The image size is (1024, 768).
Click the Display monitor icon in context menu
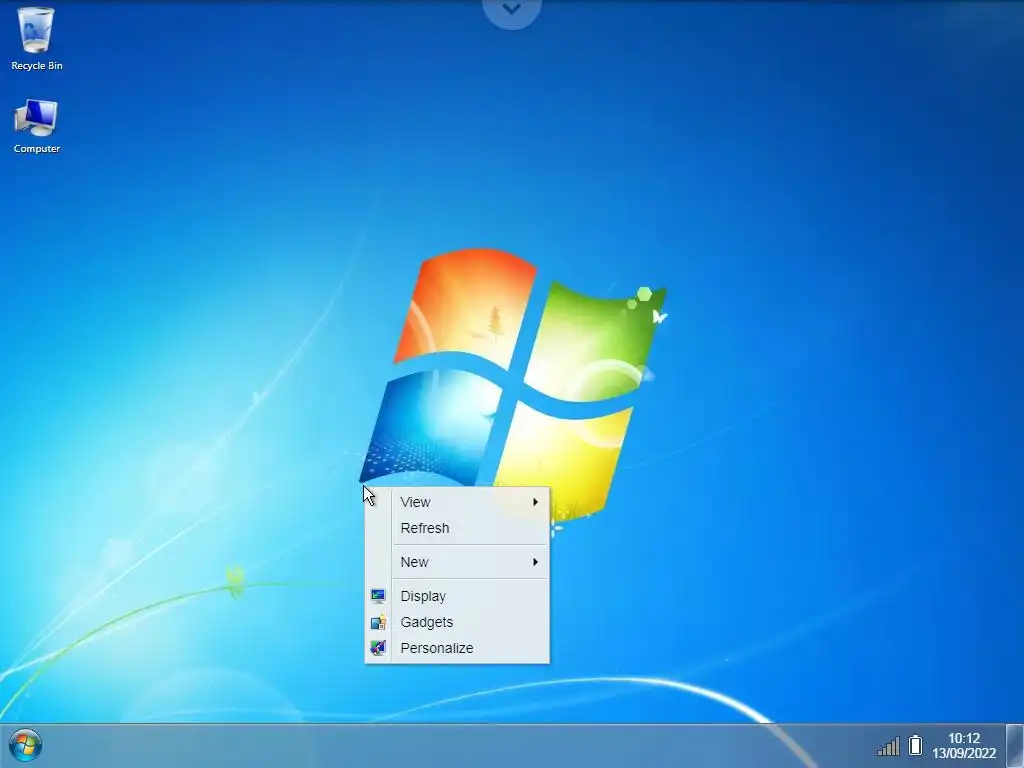tap(378, 596)
